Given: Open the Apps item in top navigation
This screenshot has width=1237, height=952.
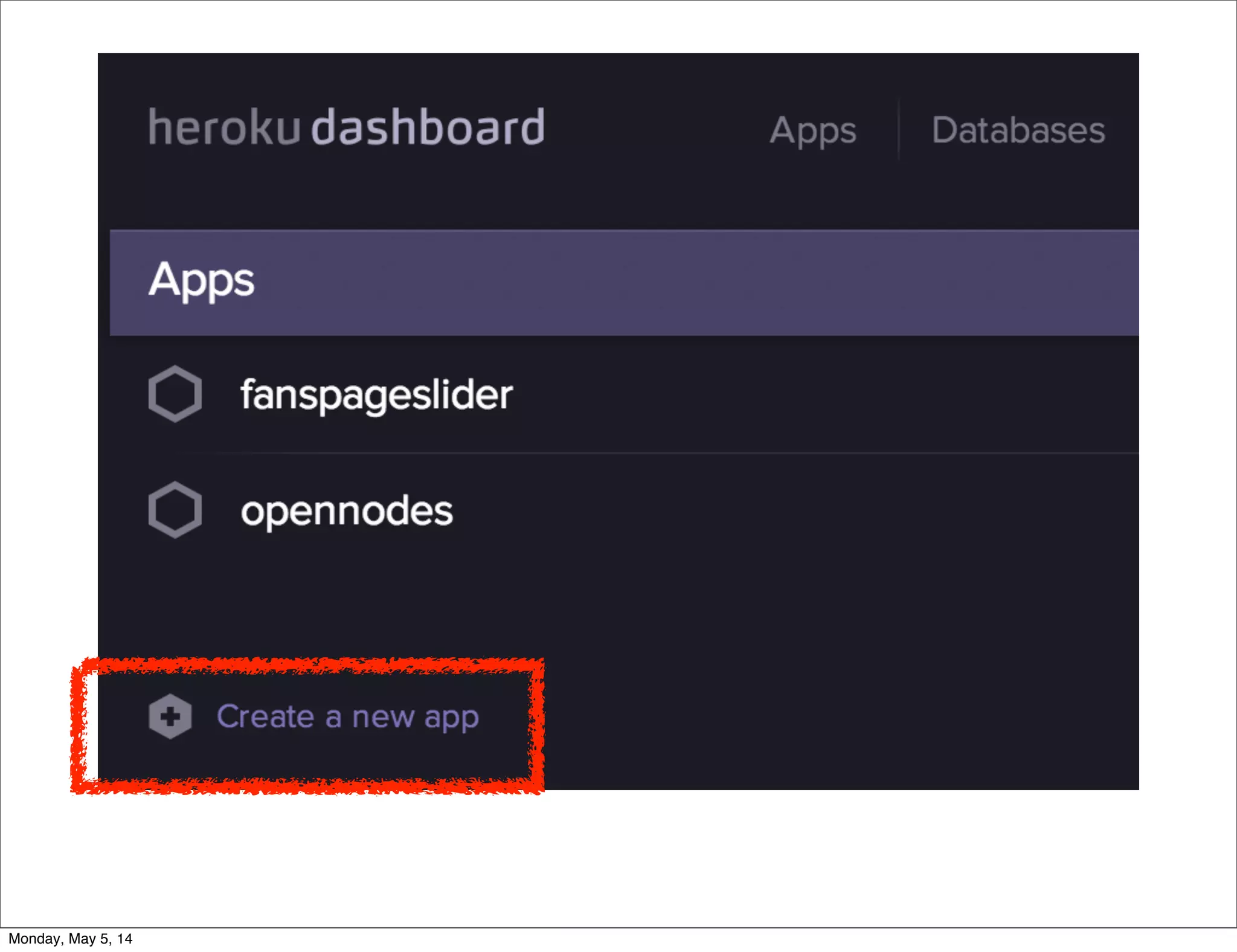Looking at the screenshot, I should pyautogui.click(x=812, y=130).
